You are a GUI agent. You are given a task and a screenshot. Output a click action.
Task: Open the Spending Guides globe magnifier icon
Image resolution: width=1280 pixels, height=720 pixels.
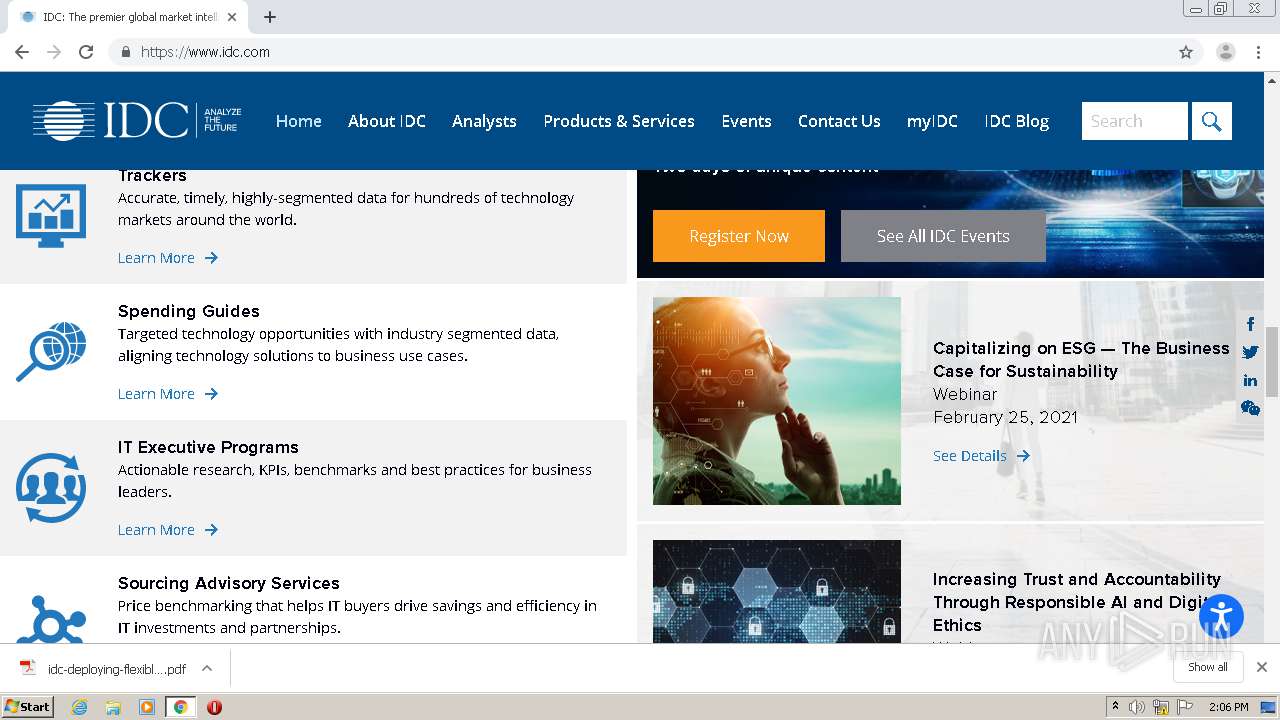pyautogui.click(x=51, y=351)
